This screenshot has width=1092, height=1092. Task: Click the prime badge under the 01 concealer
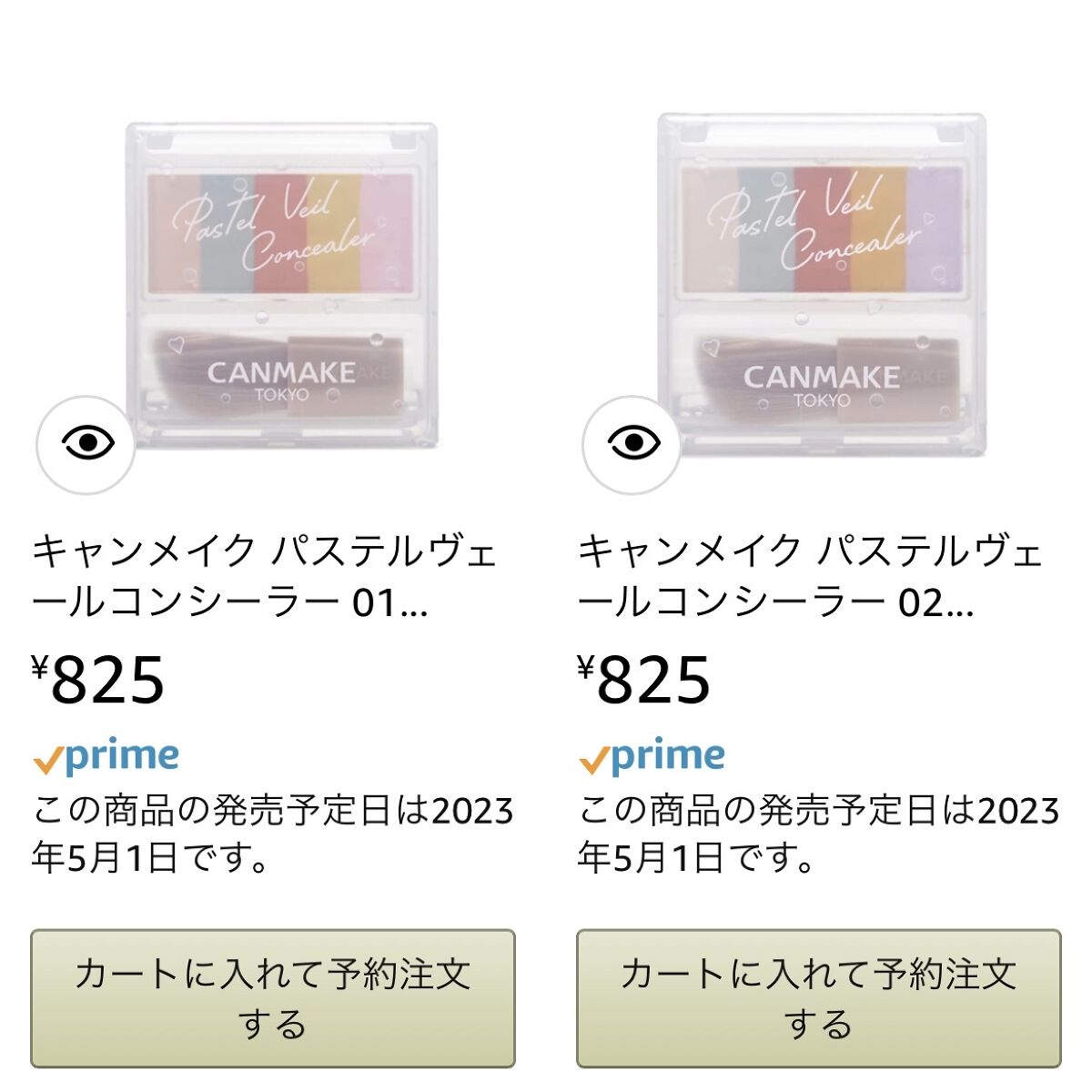tap(106, 757)
